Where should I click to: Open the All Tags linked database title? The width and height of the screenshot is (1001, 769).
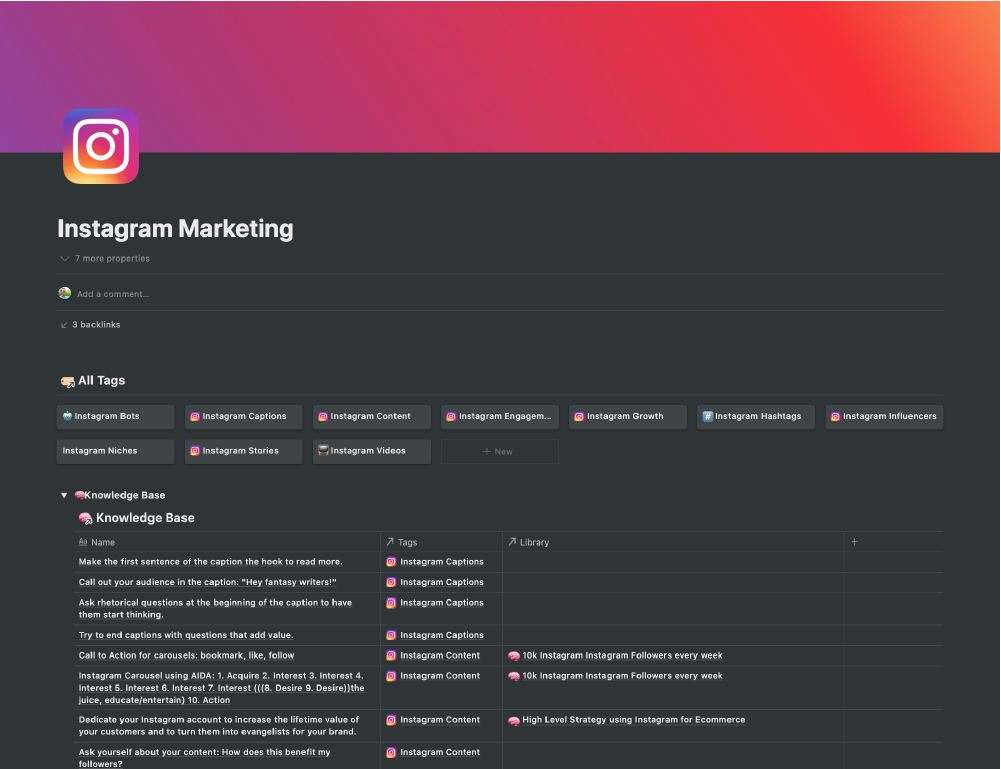pos(101,380)
